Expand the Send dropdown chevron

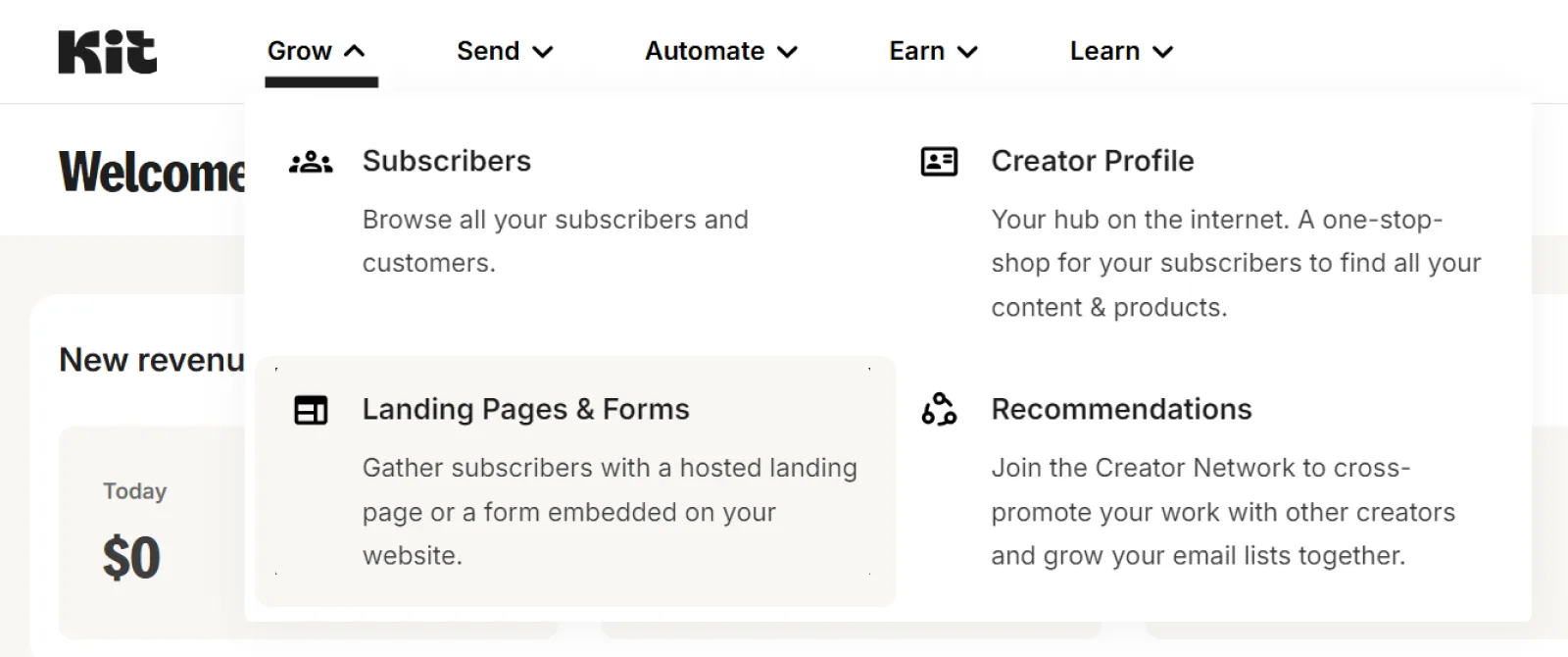(543, 52)
